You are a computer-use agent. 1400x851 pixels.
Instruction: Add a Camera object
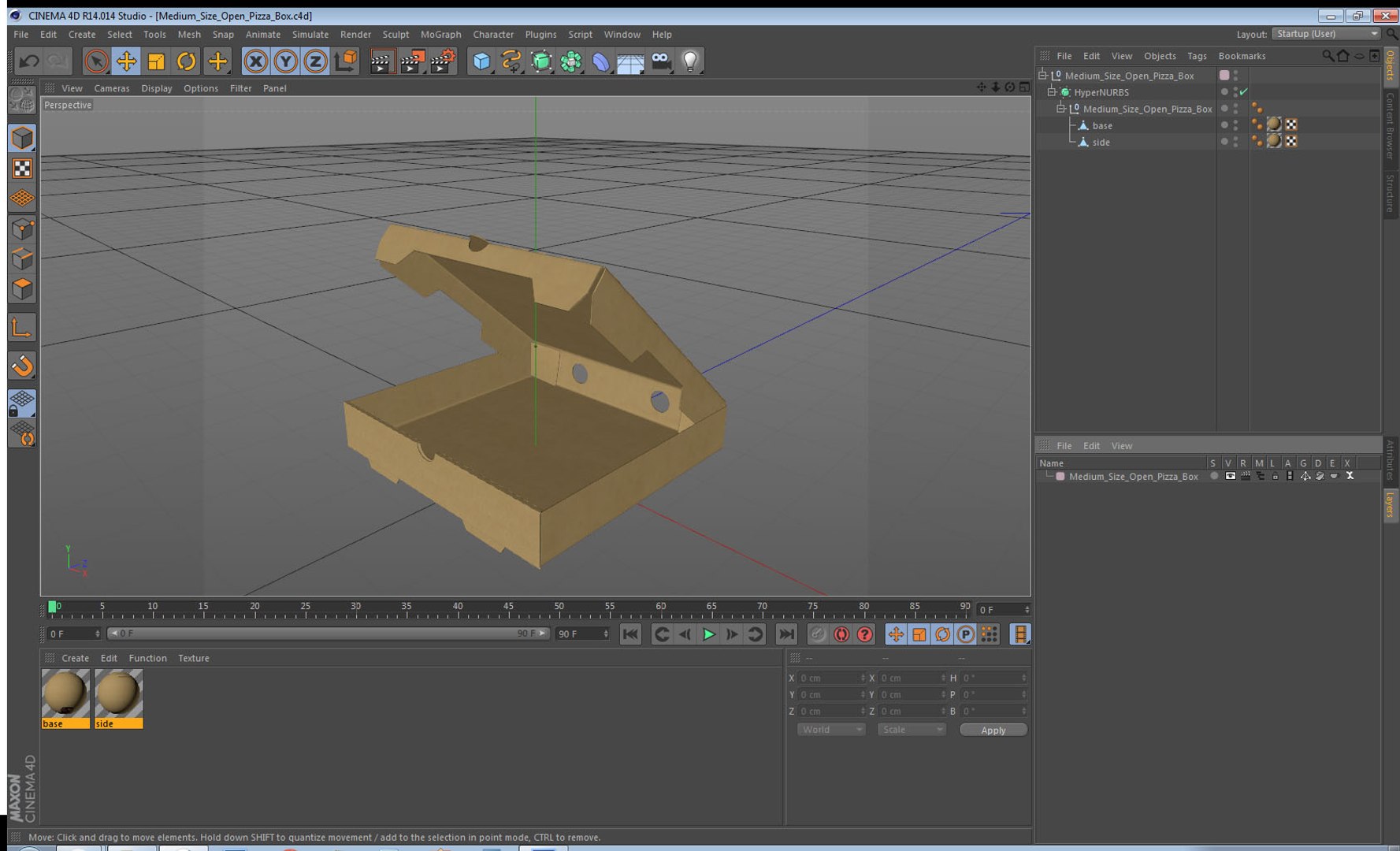tap(660, 61)
